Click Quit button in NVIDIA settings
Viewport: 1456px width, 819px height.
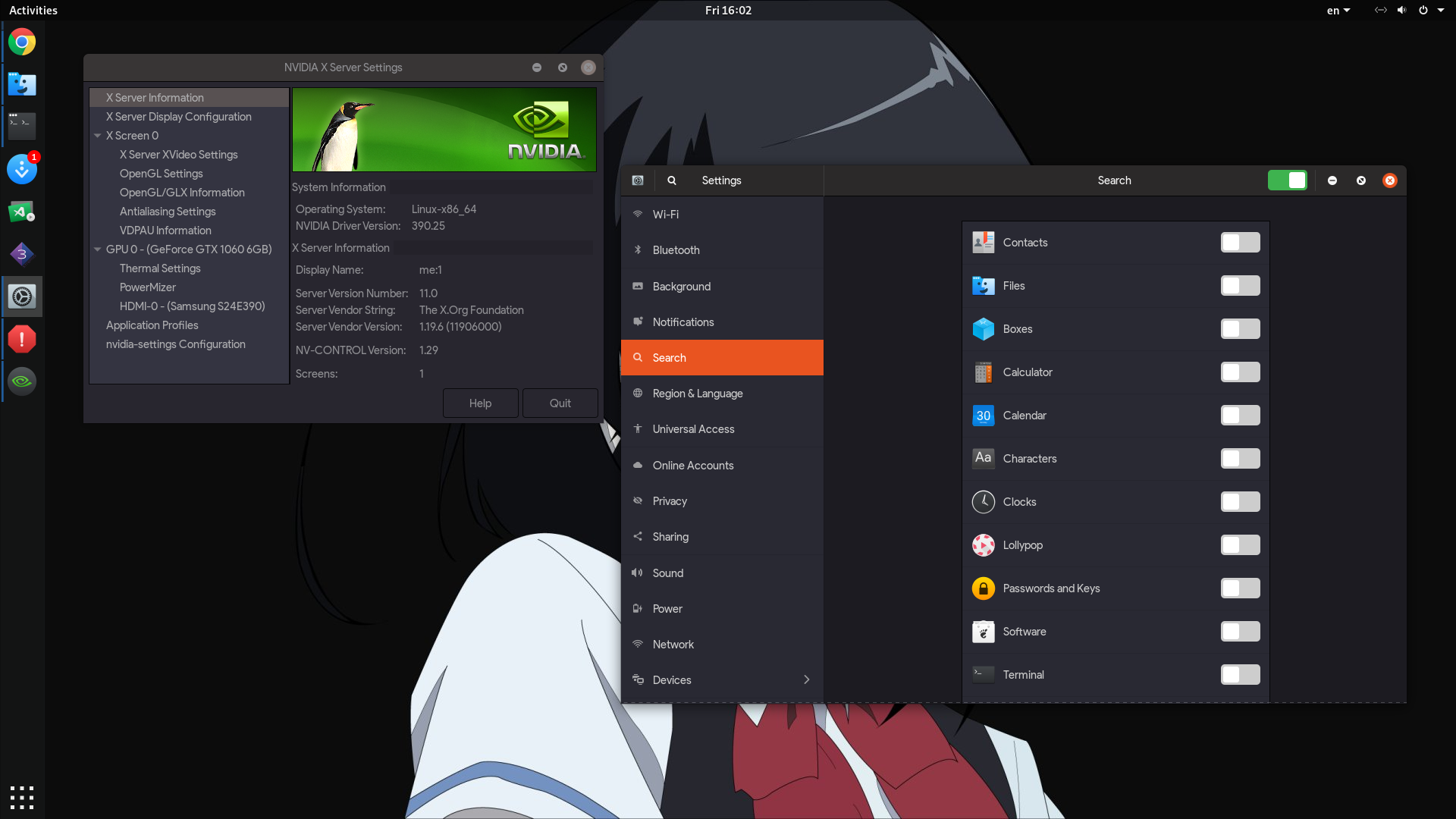560,403
